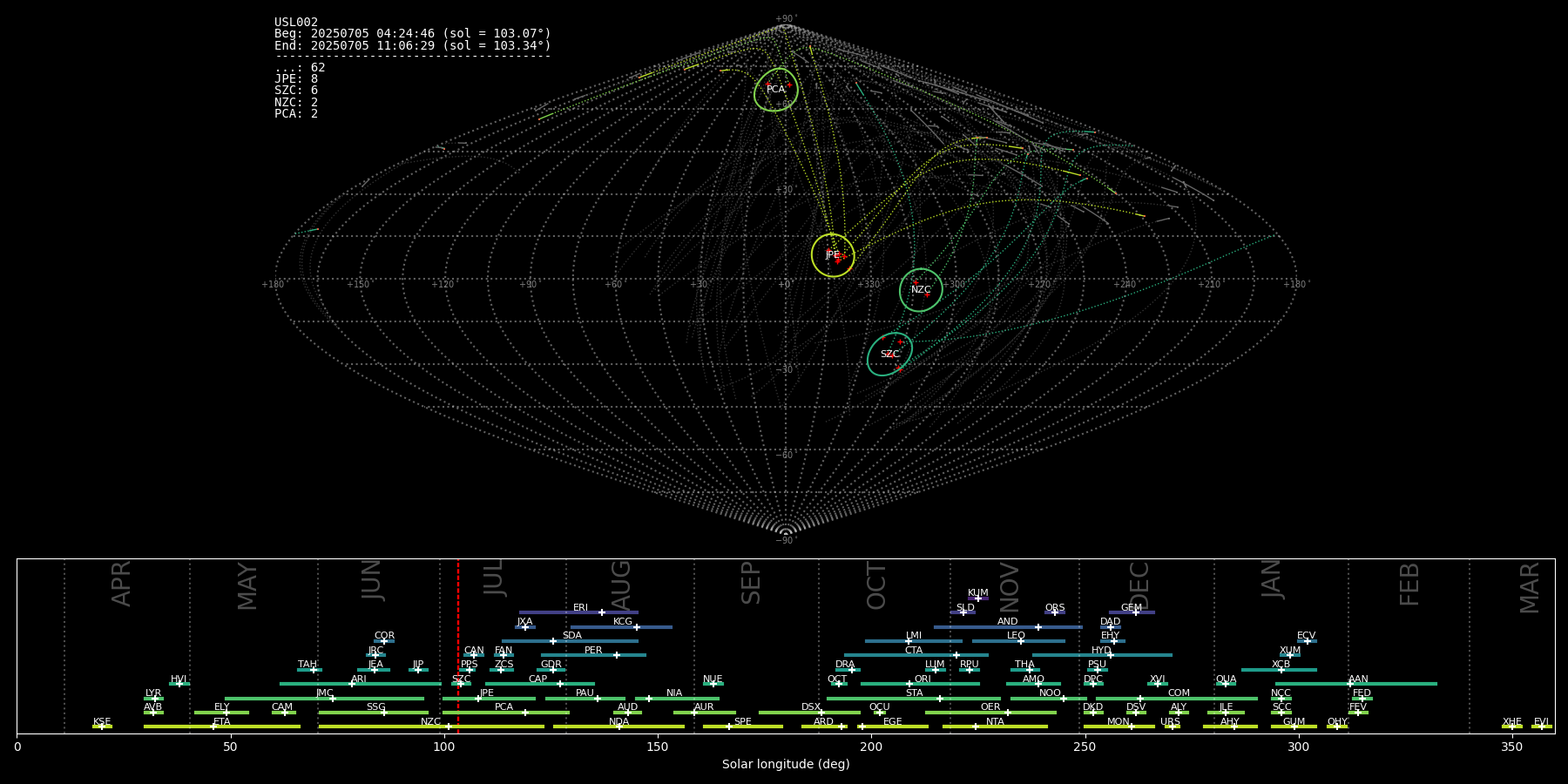This screenshot has height=784, width=1568.
Task: Click the EVI shower label in timeline
Action: point(1541,722)
